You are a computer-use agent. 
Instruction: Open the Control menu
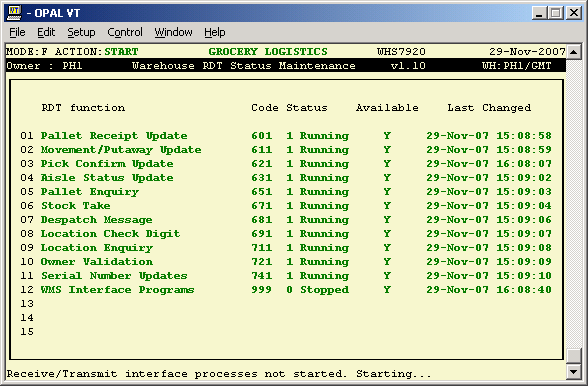click(125, 32)
